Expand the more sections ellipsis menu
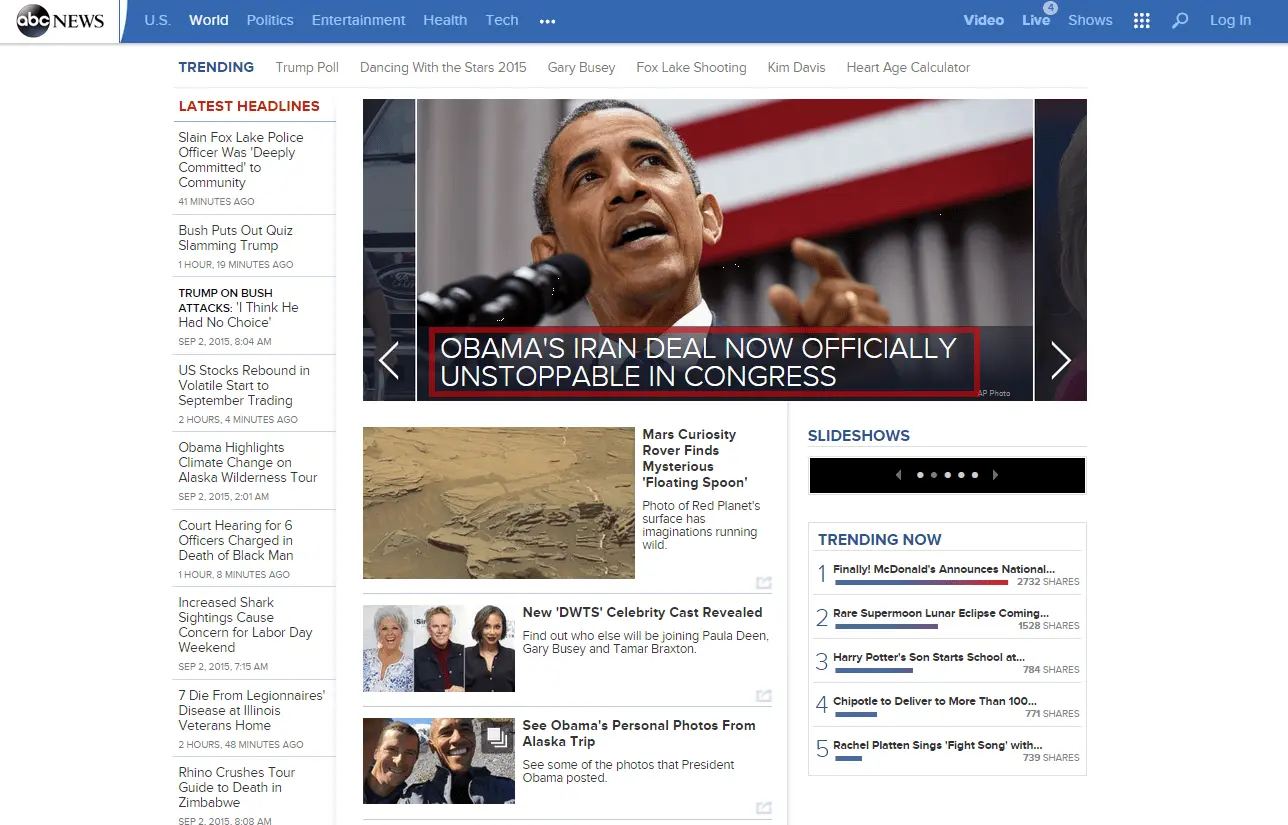 pos(547,21)
